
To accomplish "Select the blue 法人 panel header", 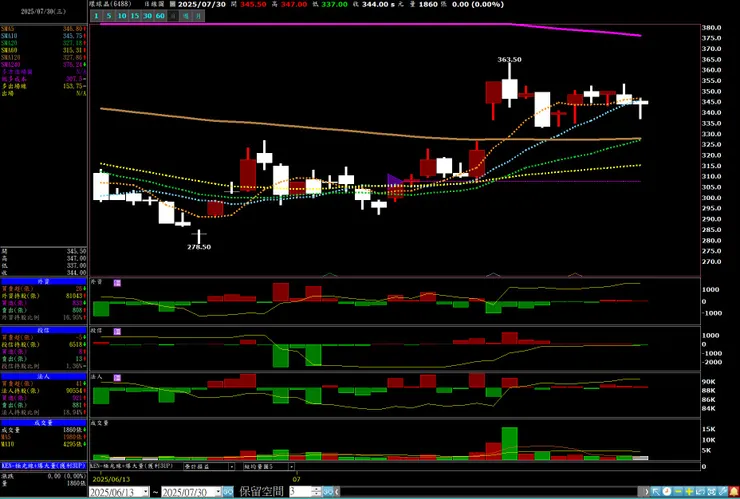I will coord(43,376).
